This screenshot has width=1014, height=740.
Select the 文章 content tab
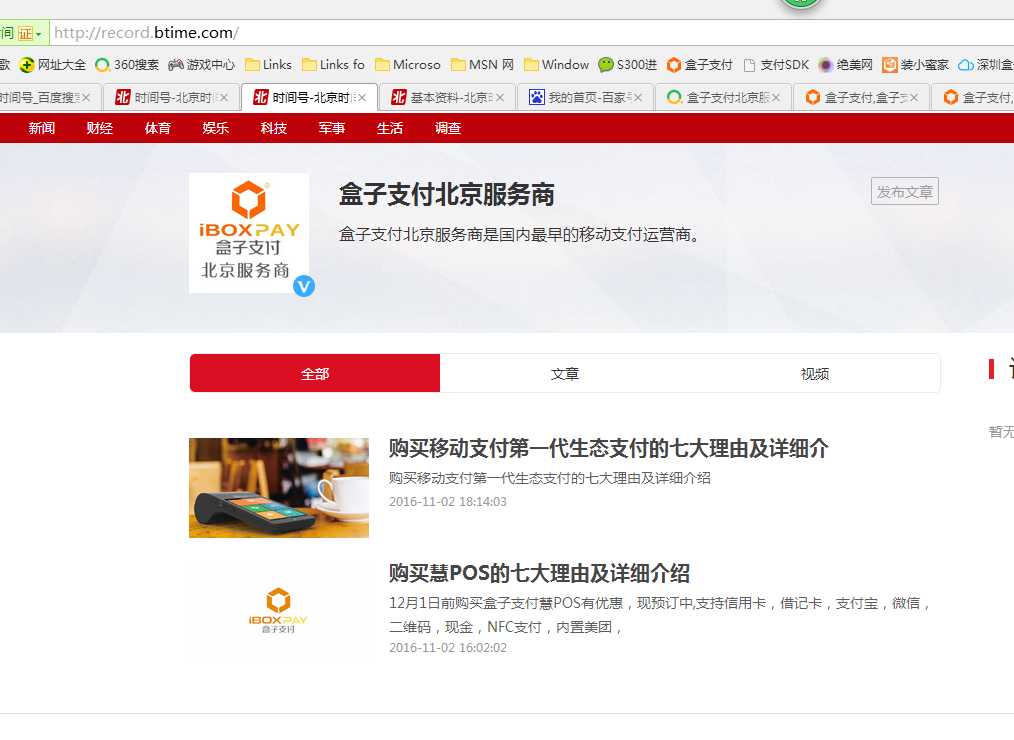click(x=565, y=373)
